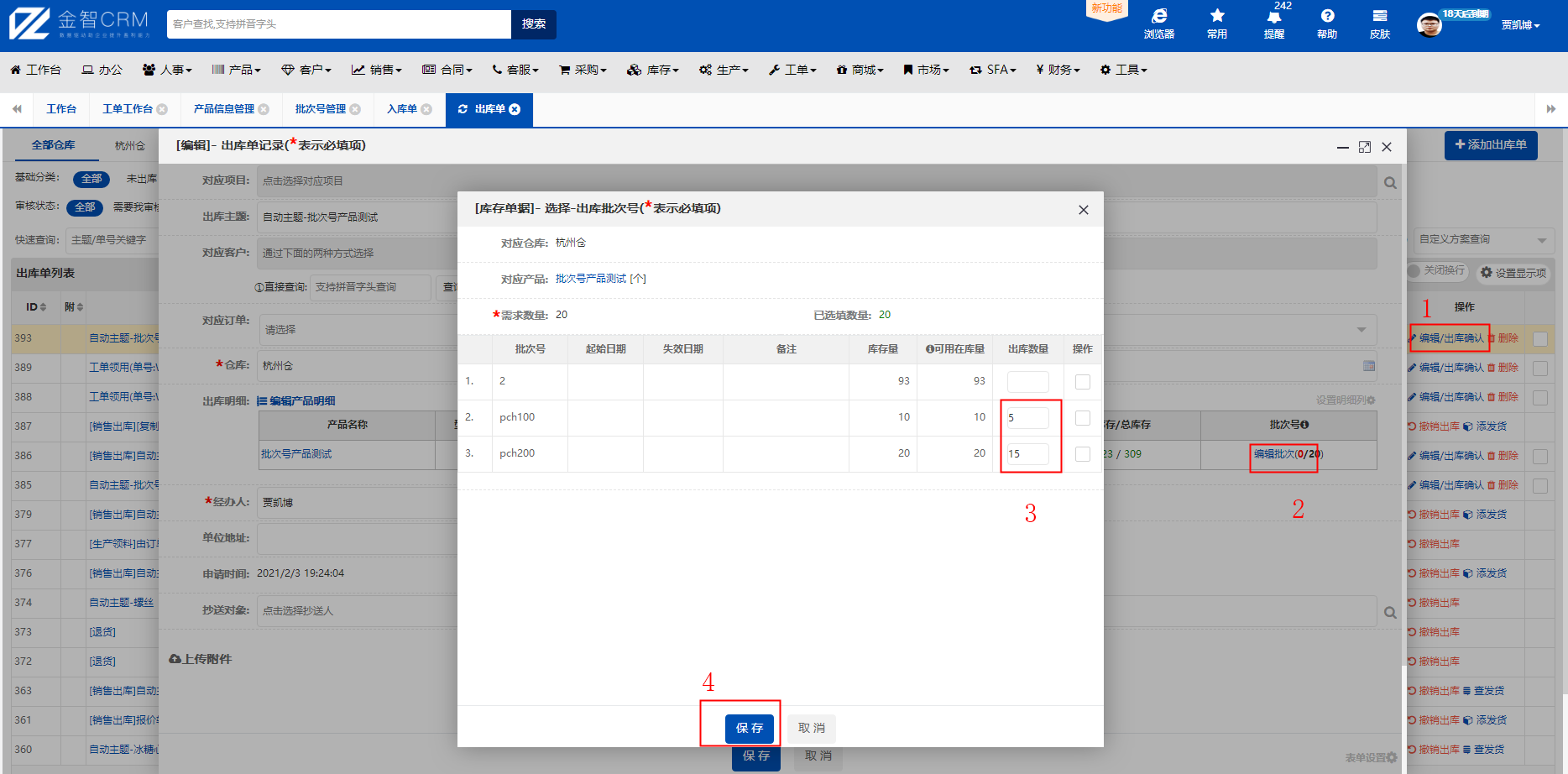Switch to the 批次号管理 tab
The height and width of the screenshot is (774, 1568).
point(321,109)
